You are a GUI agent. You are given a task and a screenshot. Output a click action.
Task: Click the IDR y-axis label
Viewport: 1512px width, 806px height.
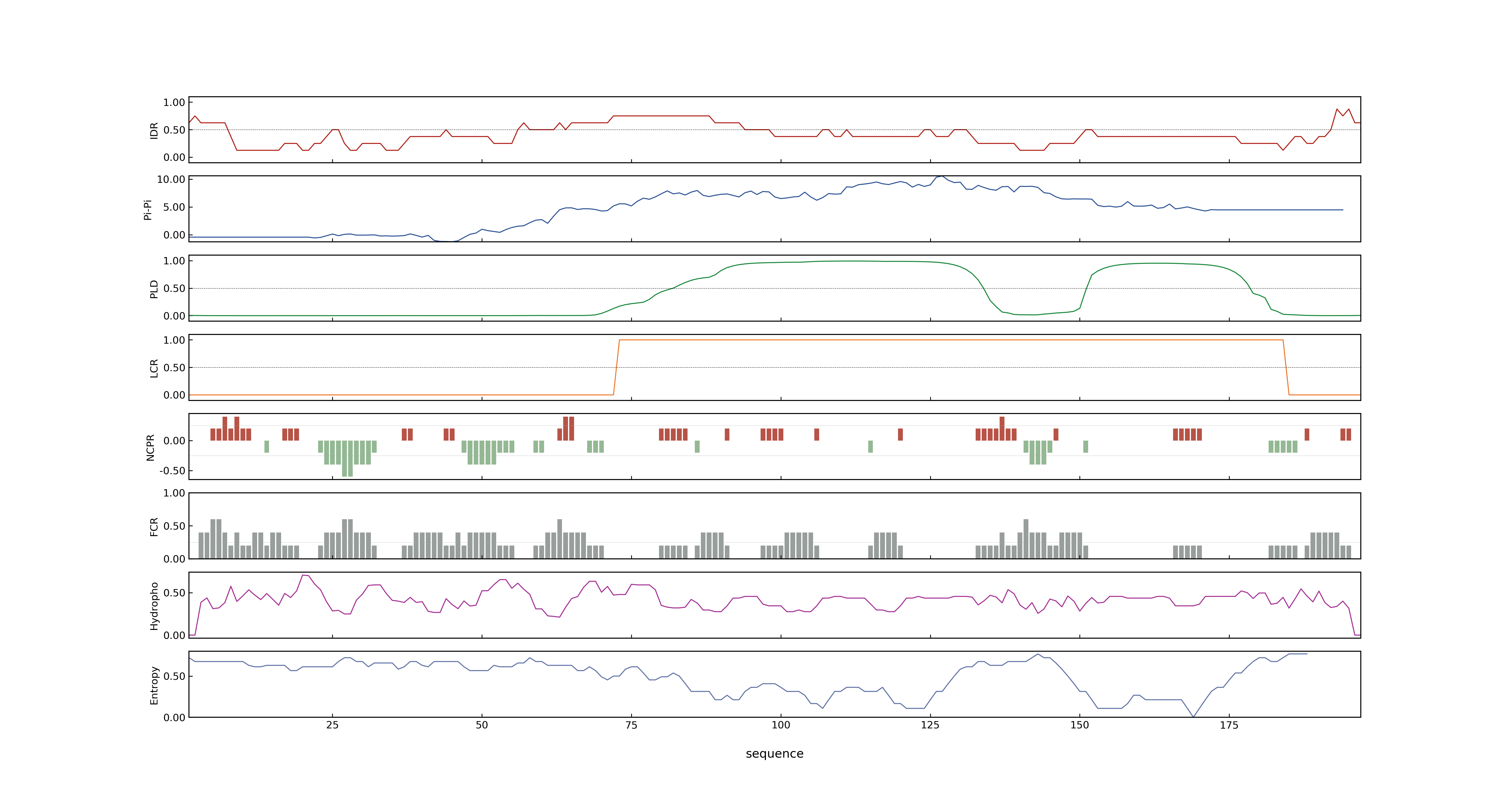click(x=154, y=130)
